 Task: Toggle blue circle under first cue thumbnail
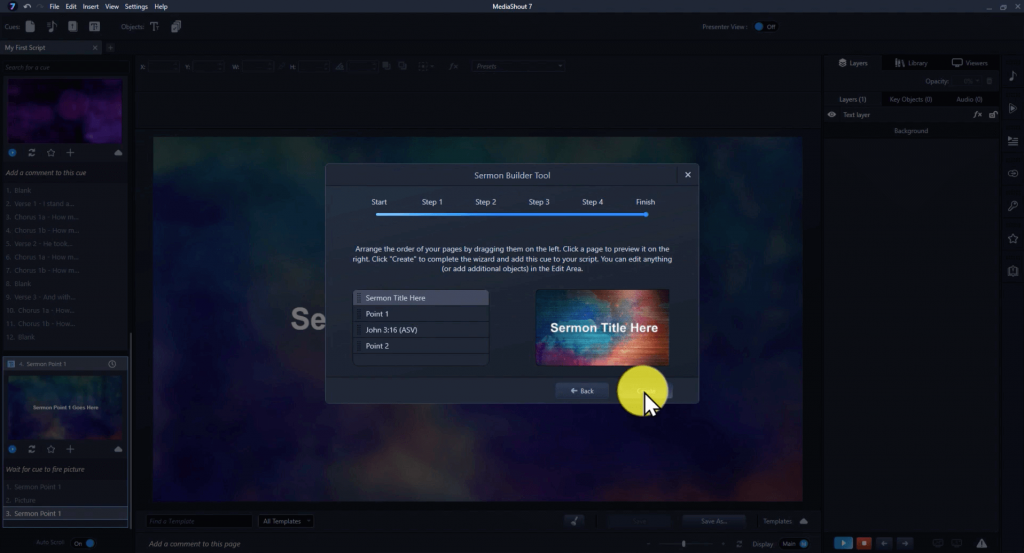tap(12, 153)
